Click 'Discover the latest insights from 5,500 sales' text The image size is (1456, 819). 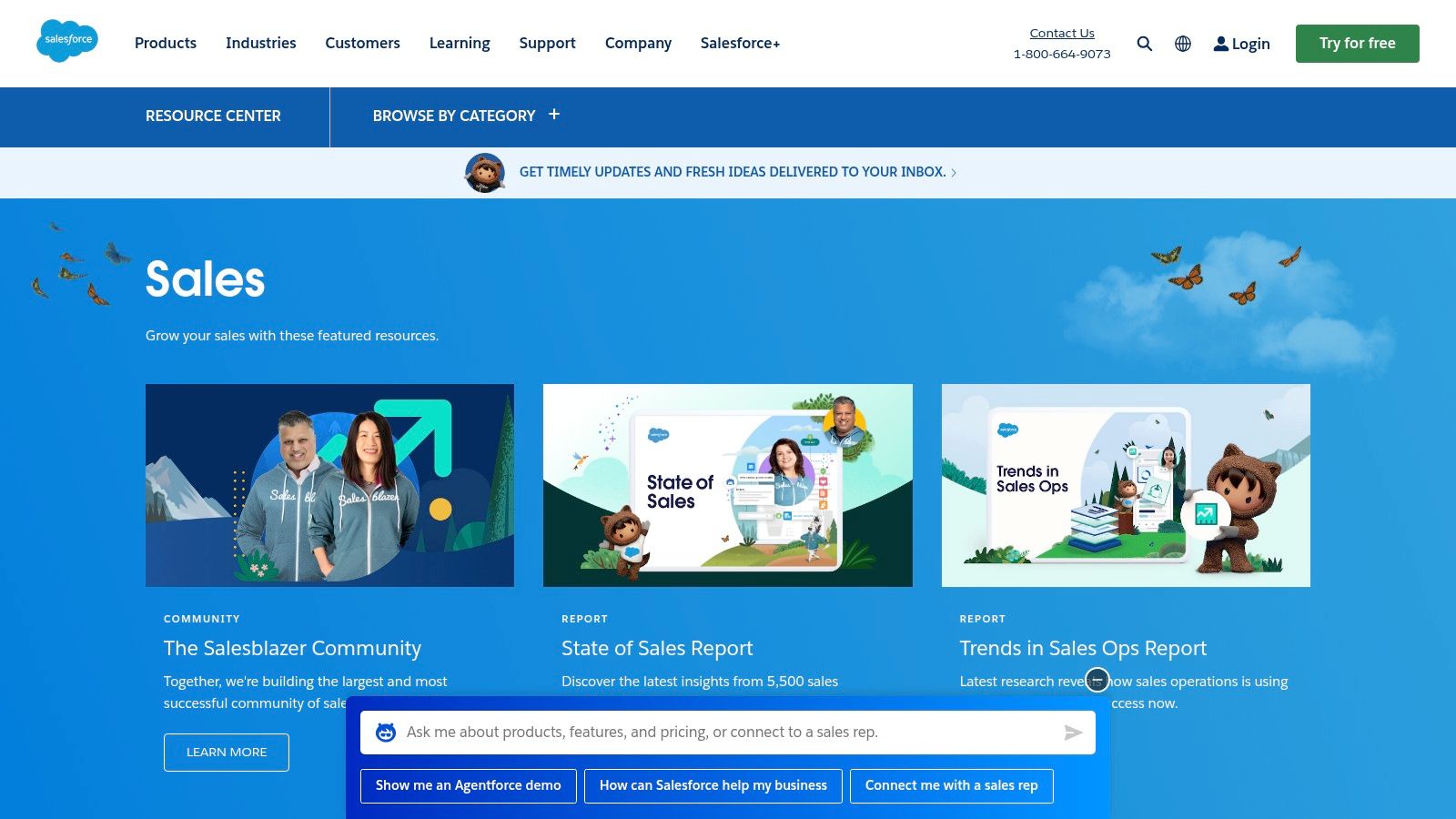pyautogui.click(x=700, y=682)
